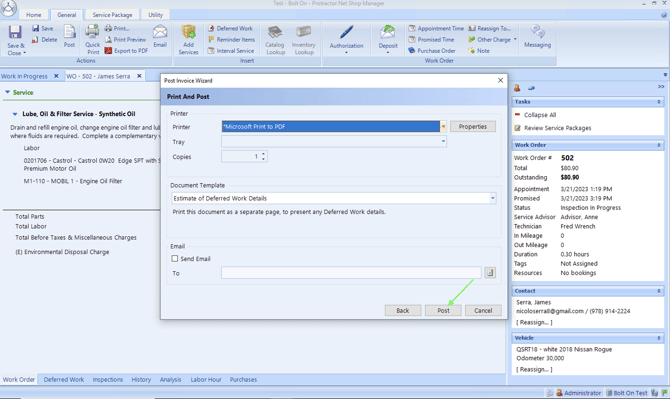
Task: Click the Quick Print icon
Action: pyautogui.click(x=92, y=39)
